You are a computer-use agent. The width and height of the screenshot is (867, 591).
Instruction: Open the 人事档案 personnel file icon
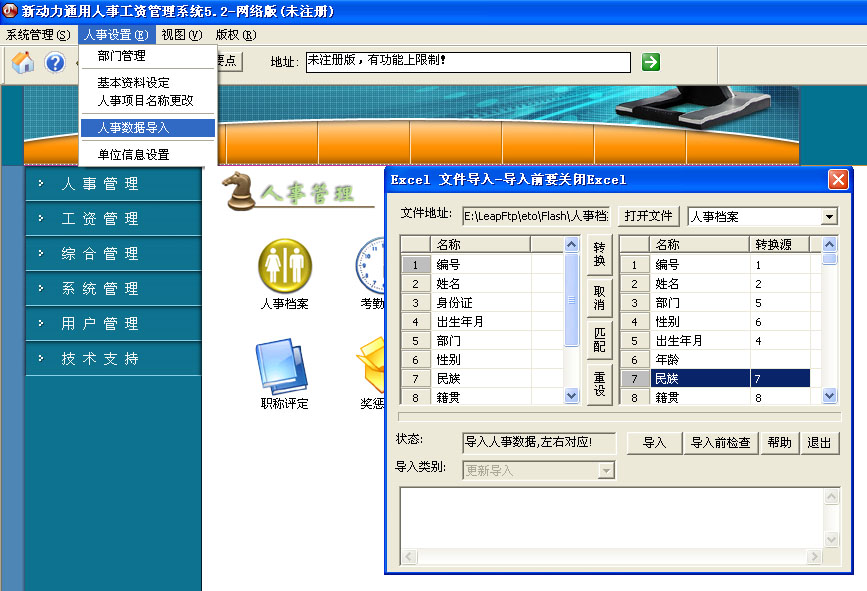pos(285,266)
